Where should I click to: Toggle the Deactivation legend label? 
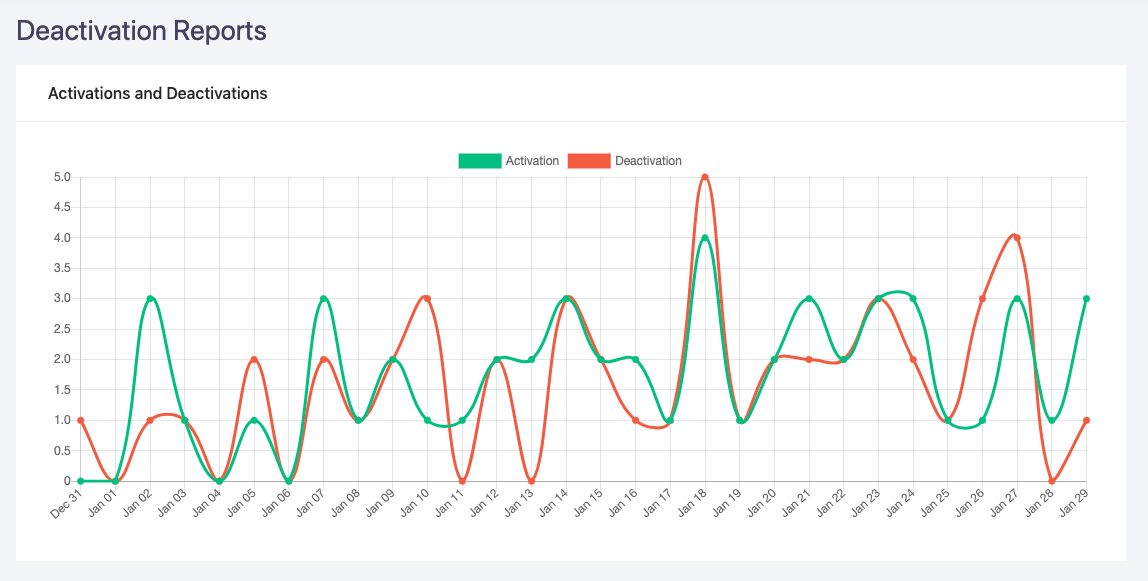tap(648, 161)
